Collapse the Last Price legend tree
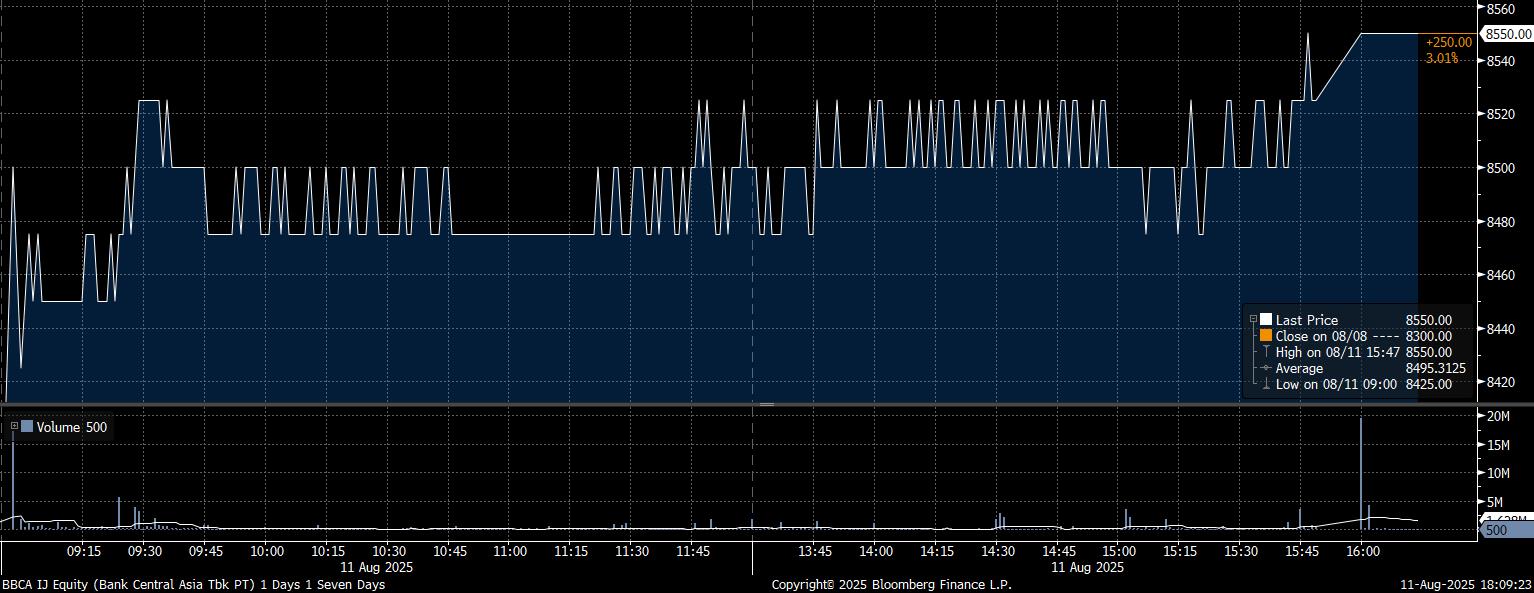 pos(1253,320)
